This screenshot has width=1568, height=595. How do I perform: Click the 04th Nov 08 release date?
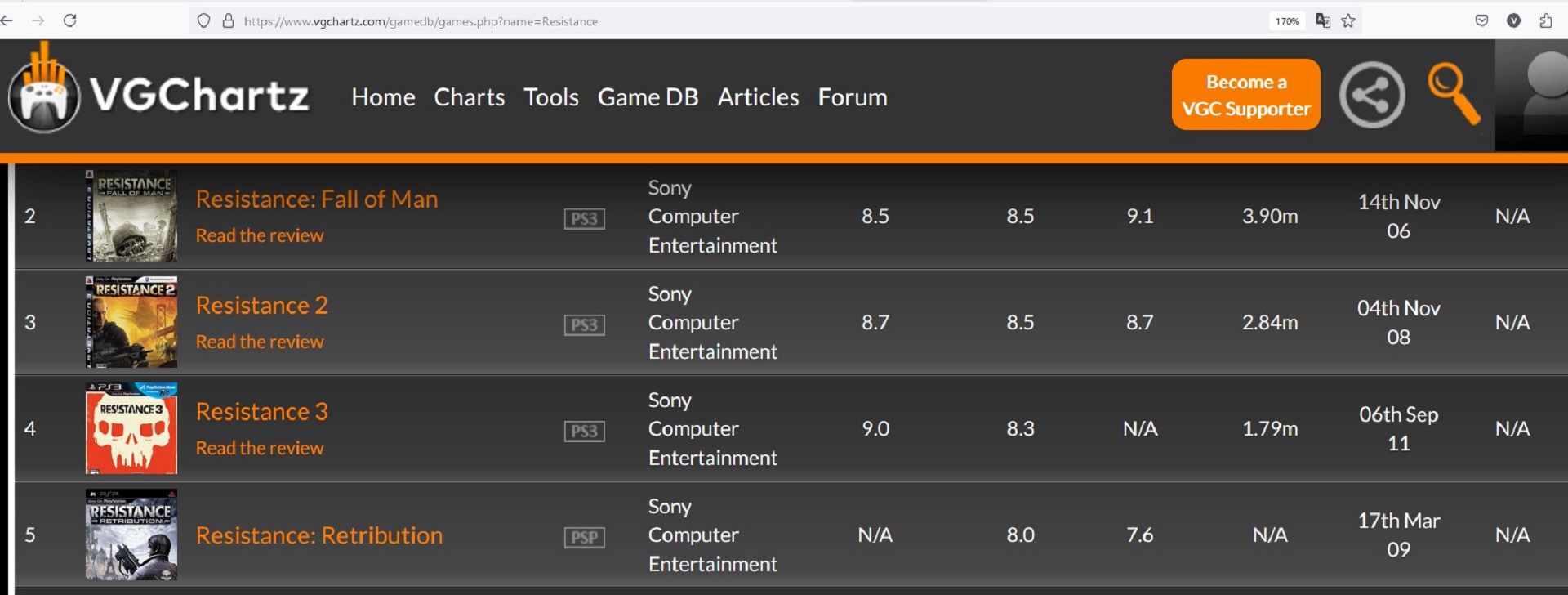1399,322
